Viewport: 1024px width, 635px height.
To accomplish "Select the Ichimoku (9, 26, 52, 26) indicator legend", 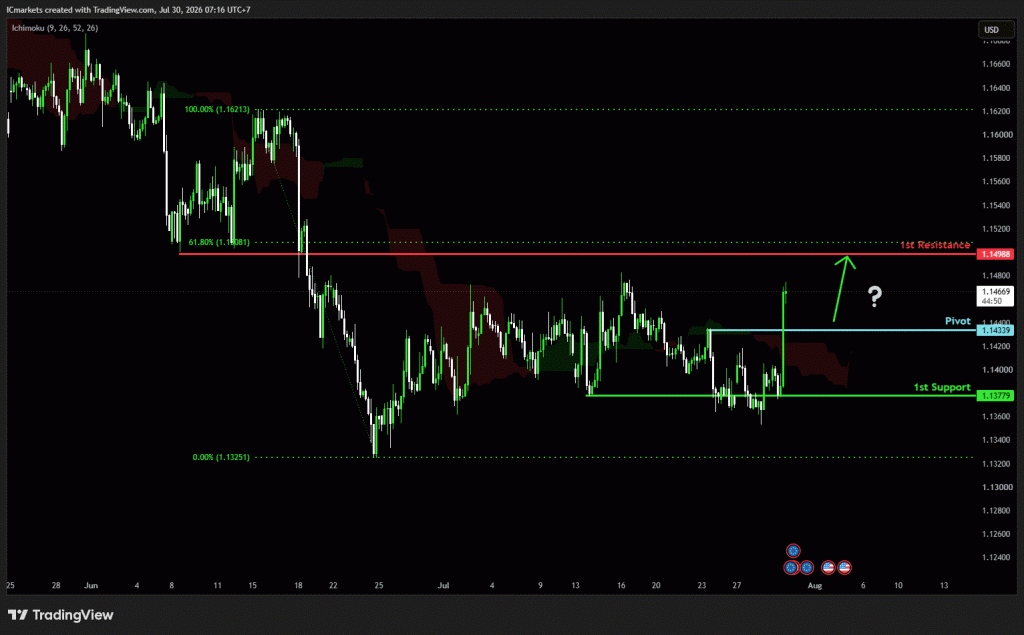I will (x=55, y=28).
